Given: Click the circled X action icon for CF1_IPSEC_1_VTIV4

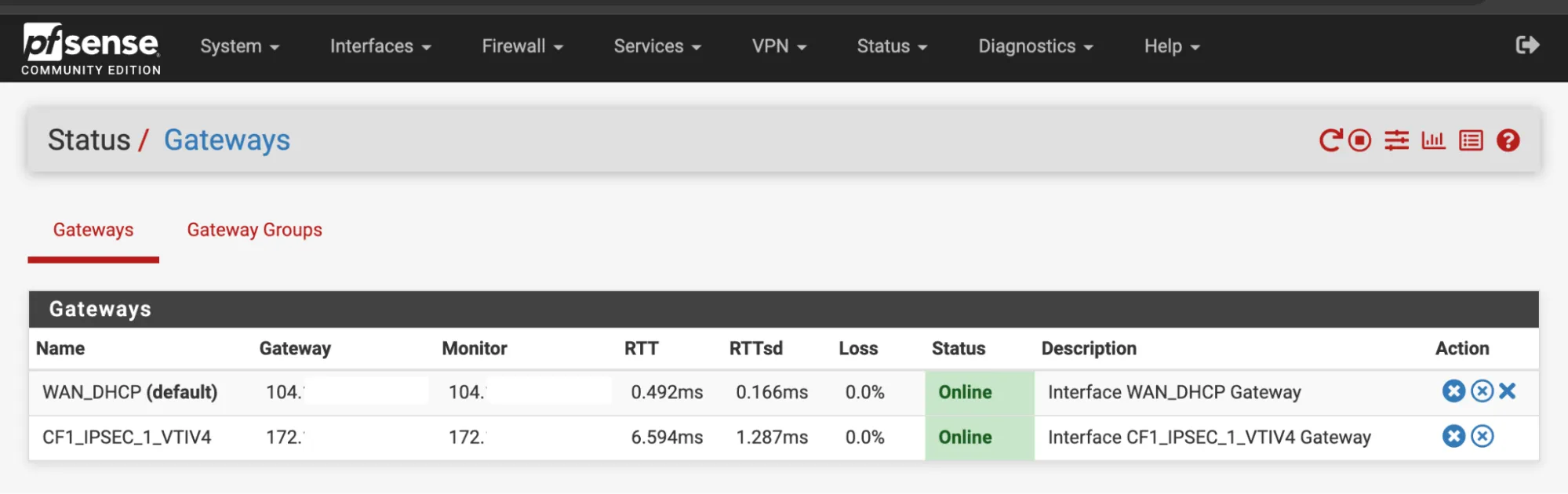Looking at the screenshot, I should [1482, 437].
